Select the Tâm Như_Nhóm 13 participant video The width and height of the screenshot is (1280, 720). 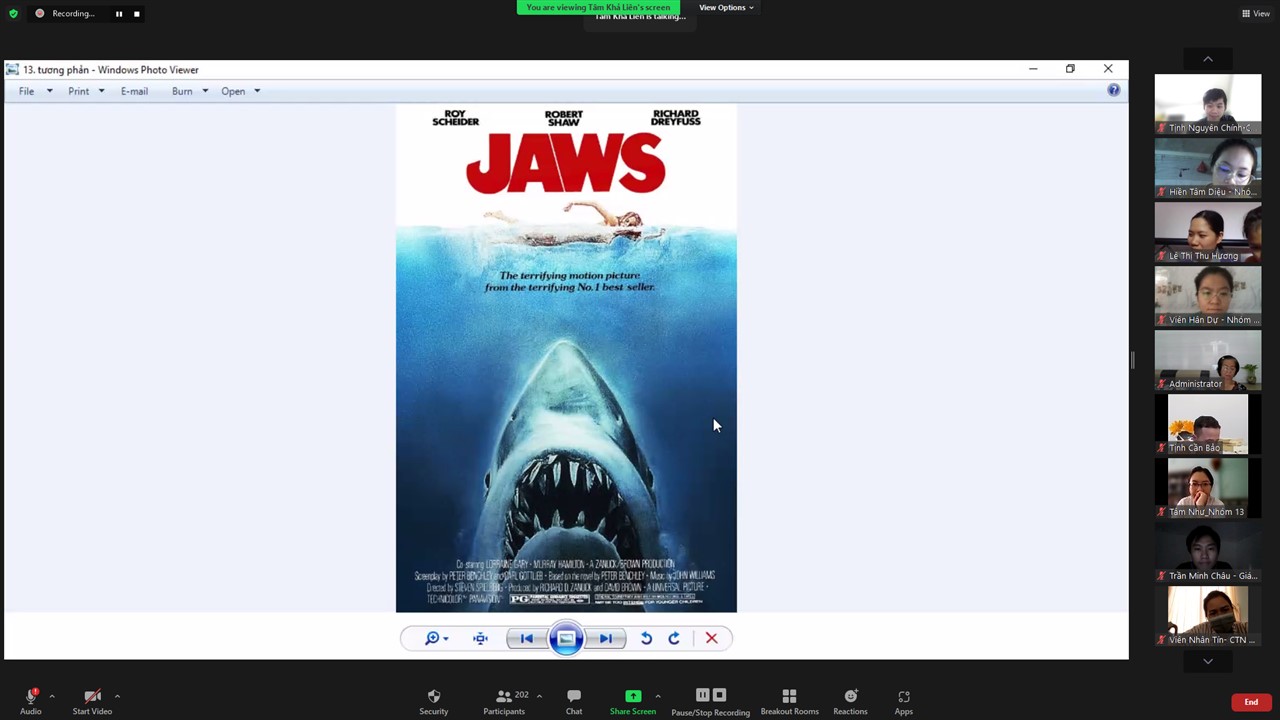click(x=1208, y=488)
